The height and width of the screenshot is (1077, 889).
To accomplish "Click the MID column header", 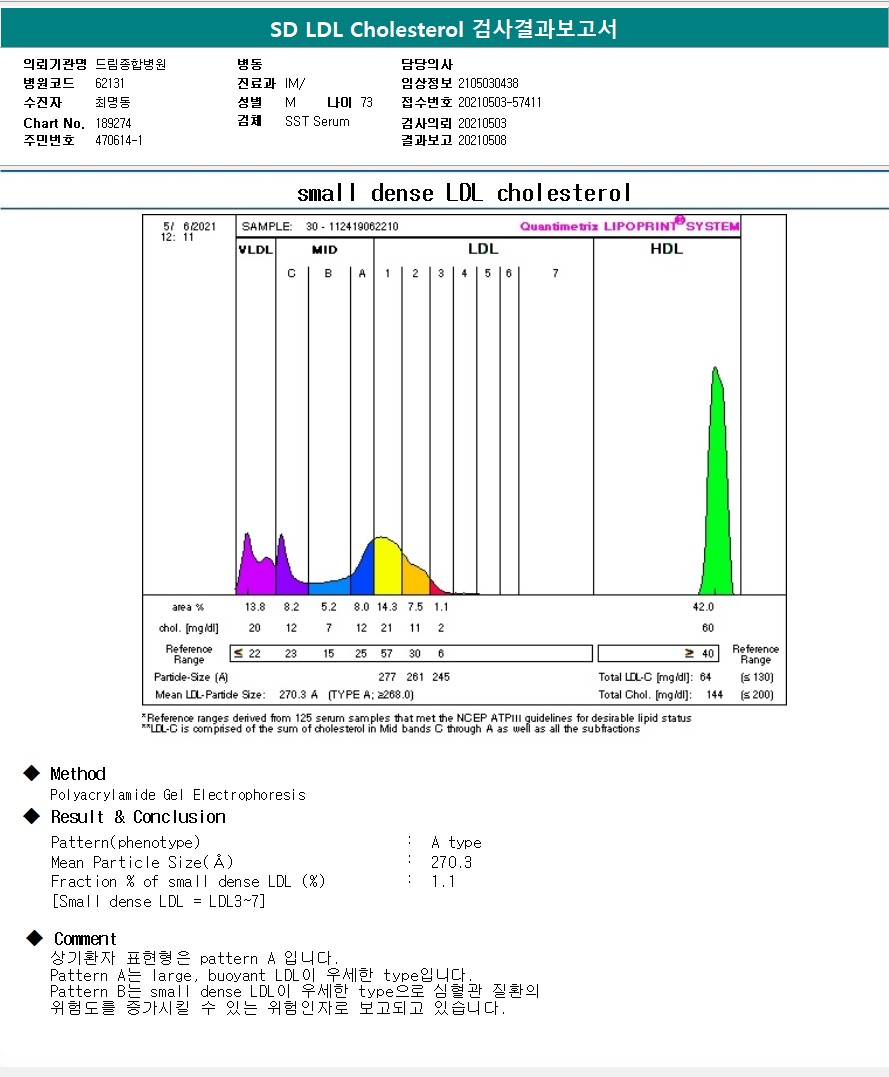I will (323, 249).
